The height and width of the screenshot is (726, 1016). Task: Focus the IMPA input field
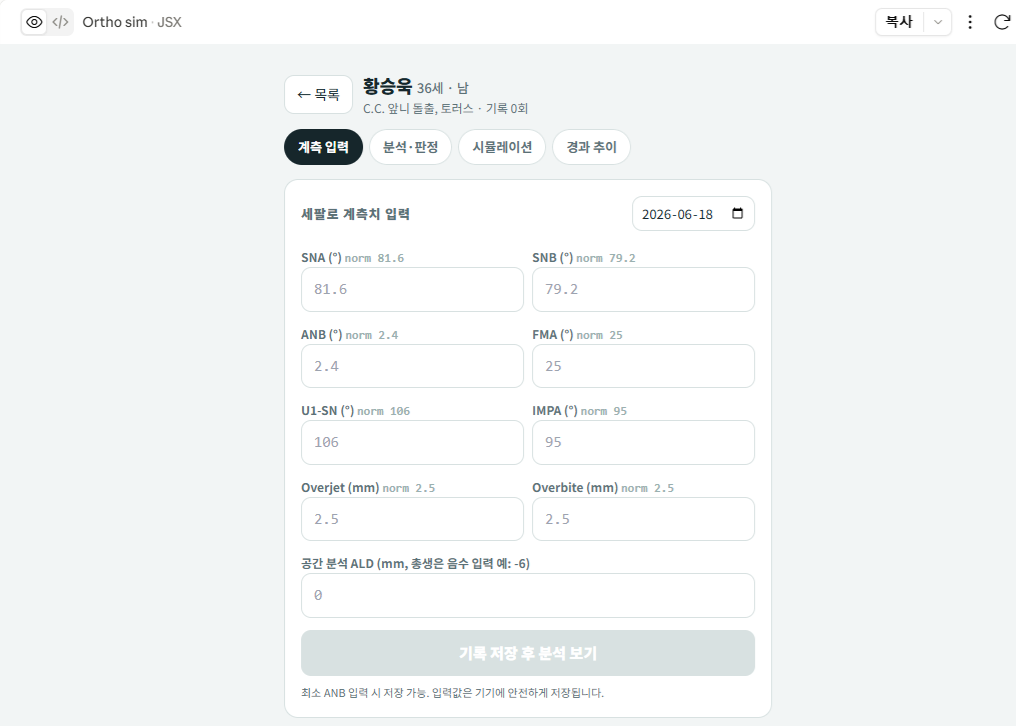(643, 442)
